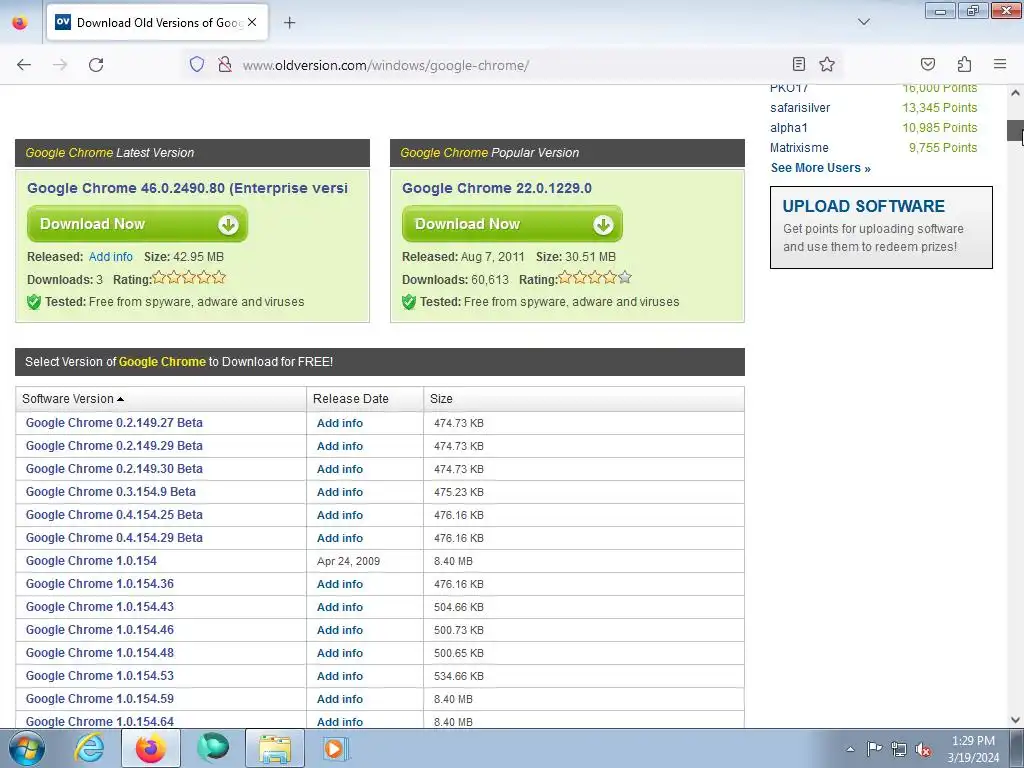Open the tracking protection shield icon
Viewport: 1024px width, 768px height.
(x=197, y=65)
